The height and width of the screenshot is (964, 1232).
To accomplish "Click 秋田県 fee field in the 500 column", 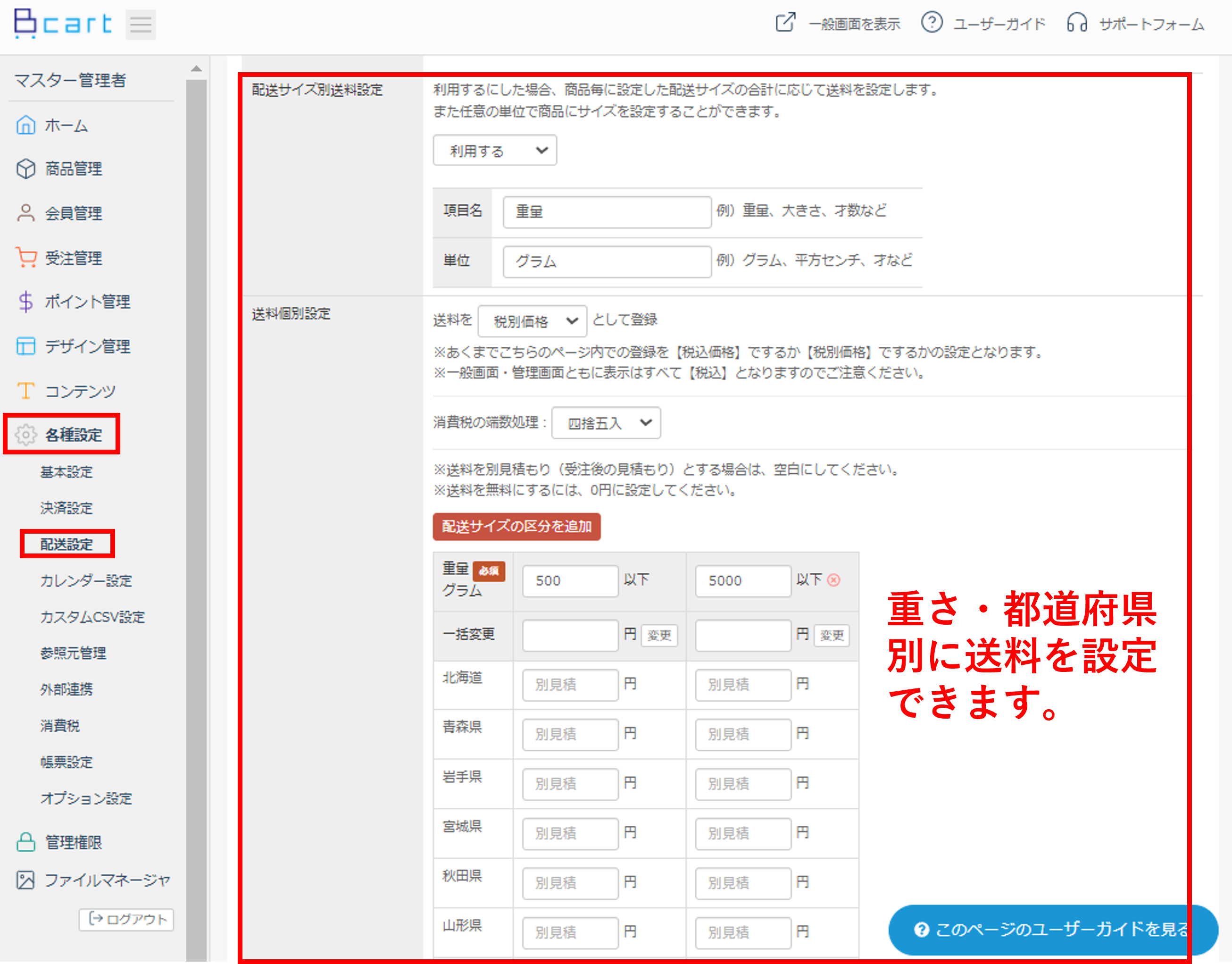I will (x=570, y=883).
